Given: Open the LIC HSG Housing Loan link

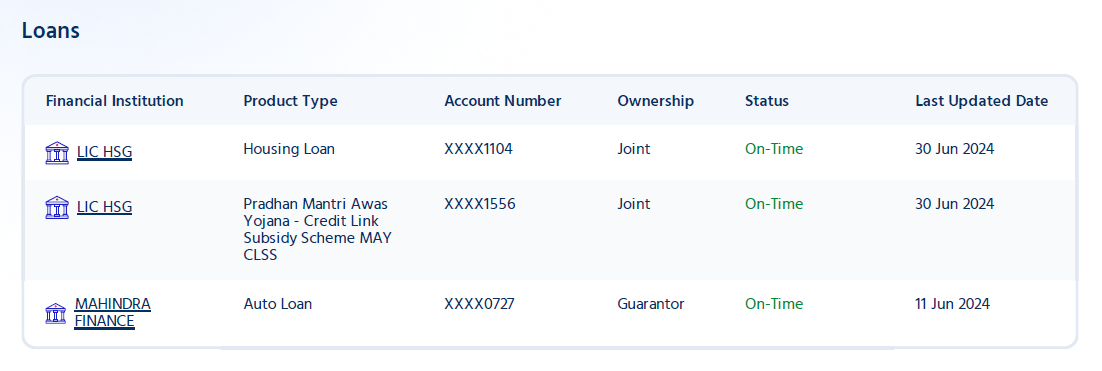Looking at the screenshot, I should [104, 152].
